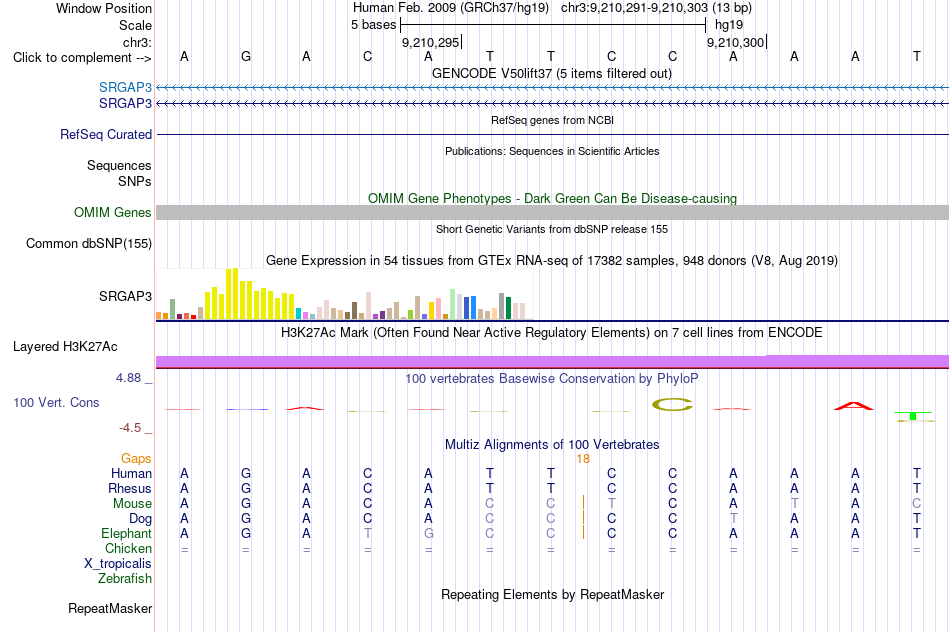The image size is (950, 632).
Task: Click the light blue SRGAP3 transcript label
Action: click(125, 87)
